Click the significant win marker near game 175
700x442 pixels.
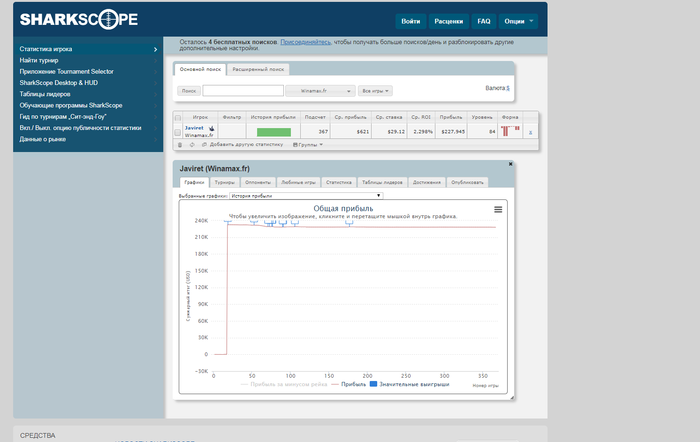pos(349,223)
